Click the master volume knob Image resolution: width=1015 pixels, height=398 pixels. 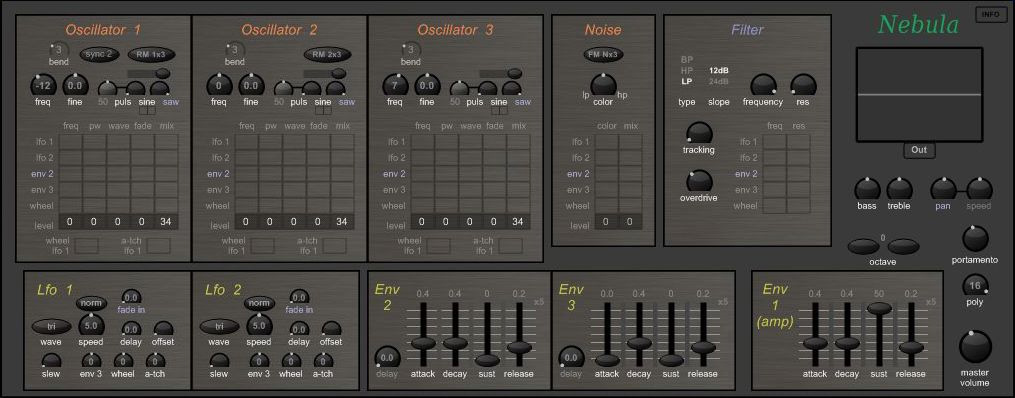pyautogui.click(x=975, y=347)
